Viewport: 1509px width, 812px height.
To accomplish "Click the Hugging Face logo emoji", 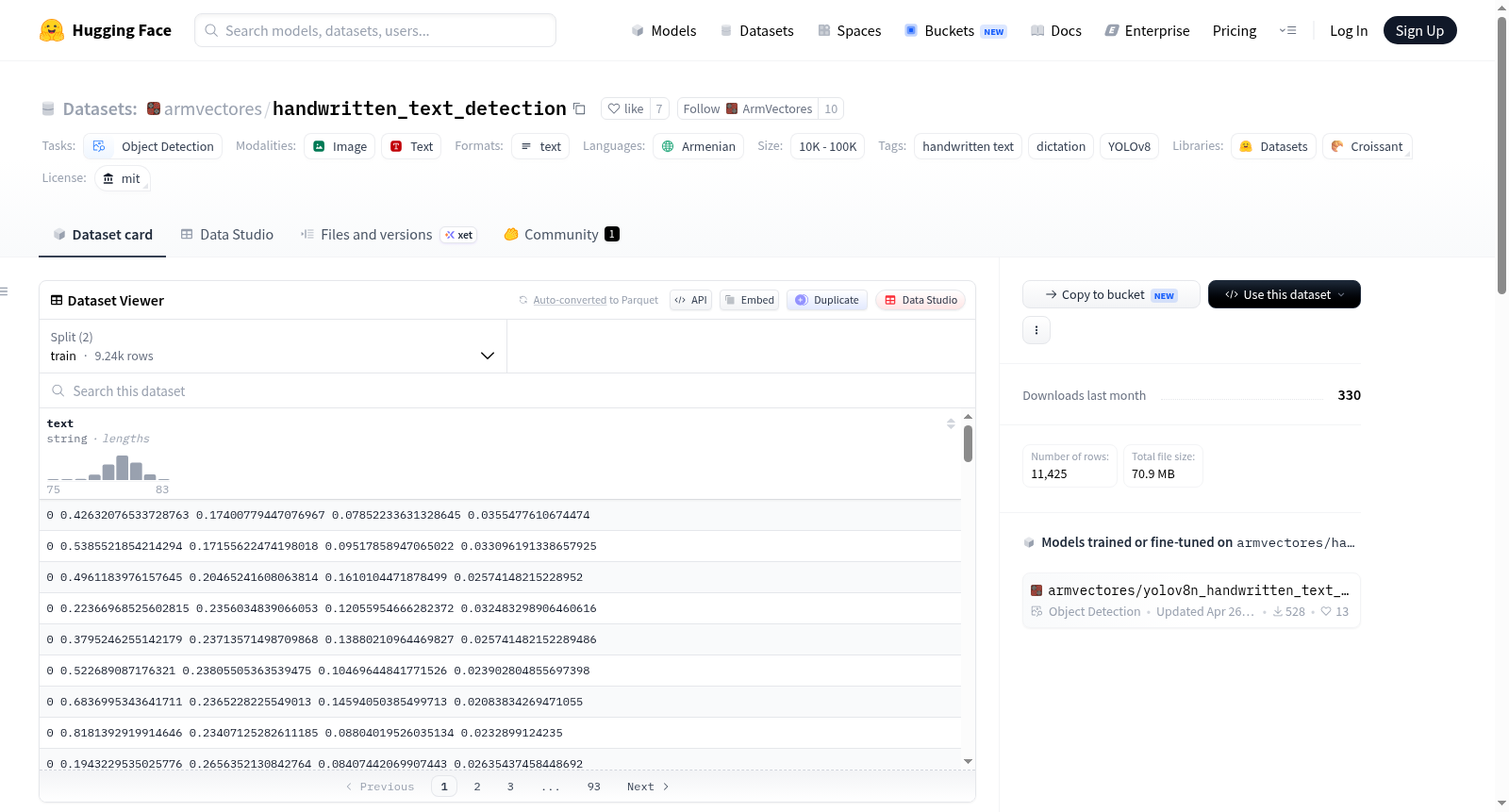I will pyautogui.click(x=52, y=30).
